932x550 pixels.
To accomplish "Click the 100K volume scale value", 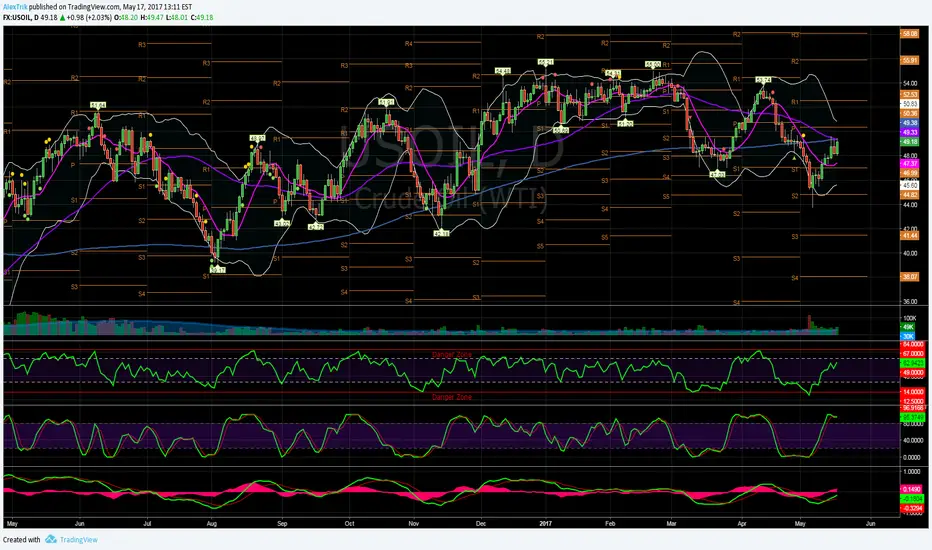I will tap(909, 318).
